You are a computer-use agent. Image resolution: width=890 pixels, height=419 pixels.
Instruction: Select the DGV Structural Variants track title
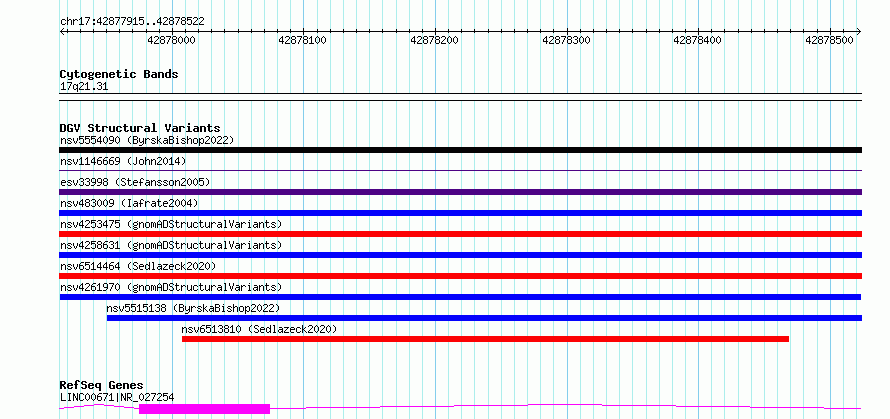[140, 128]
